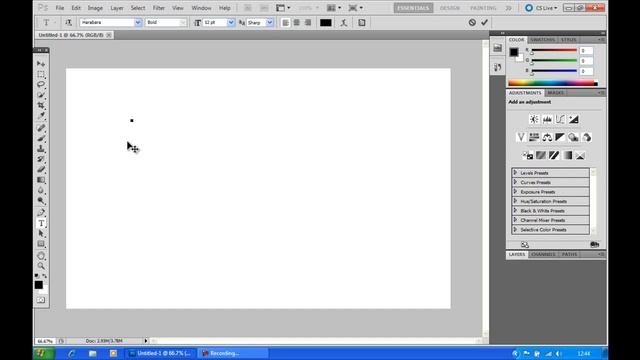Set left align text
Screen dimensions: 640x360
(286, 23)
